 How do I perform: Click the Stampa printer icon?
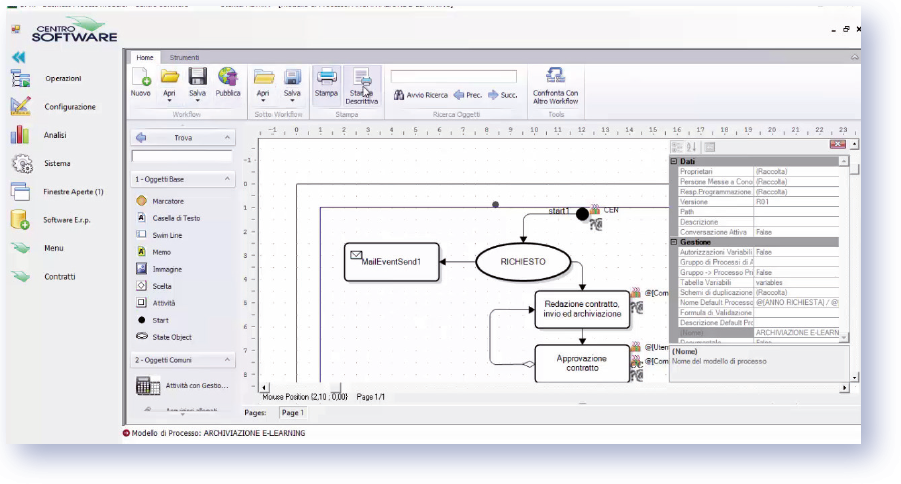click(x=326, y=78)
